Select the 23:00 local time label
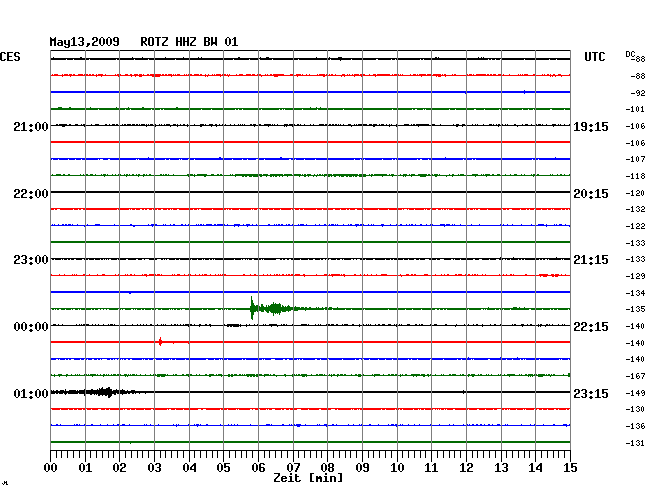Screen dimensions: 650x494 (x=31, y=260)
